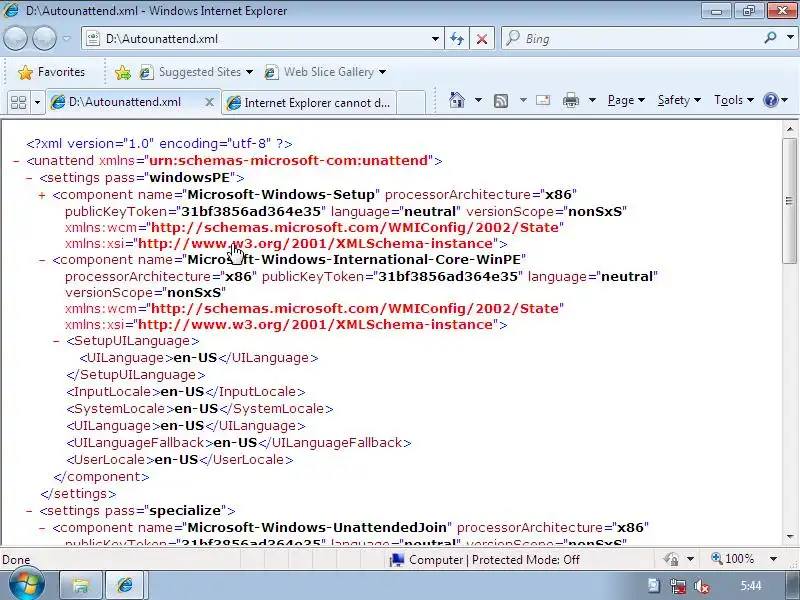Screen dimensions: 800x600
Task: Open a new blank tab
Action: pos(411,103)
